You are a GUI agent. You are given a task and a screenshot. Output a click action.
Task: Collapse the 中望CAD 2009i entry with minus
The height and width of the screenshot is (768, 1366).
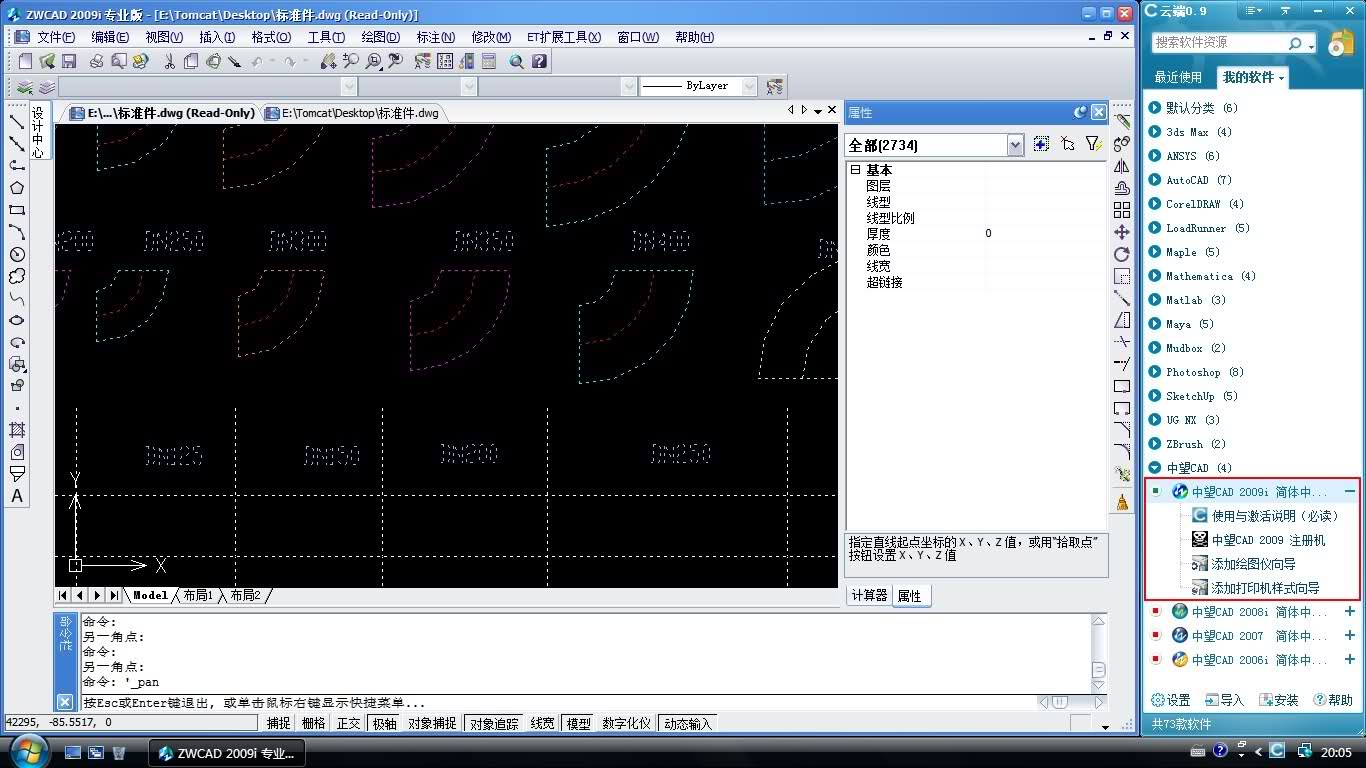pos(1350,492)
